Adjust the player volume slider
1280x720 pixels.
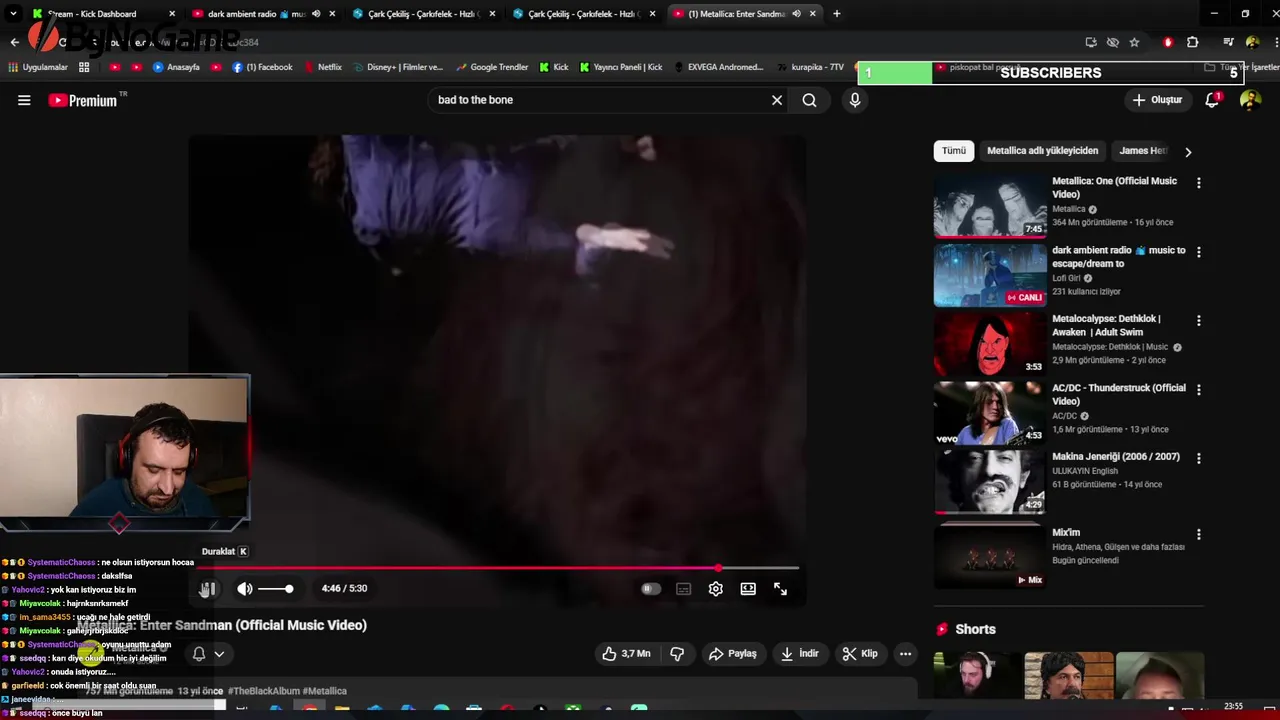click(x=276, y=589)
